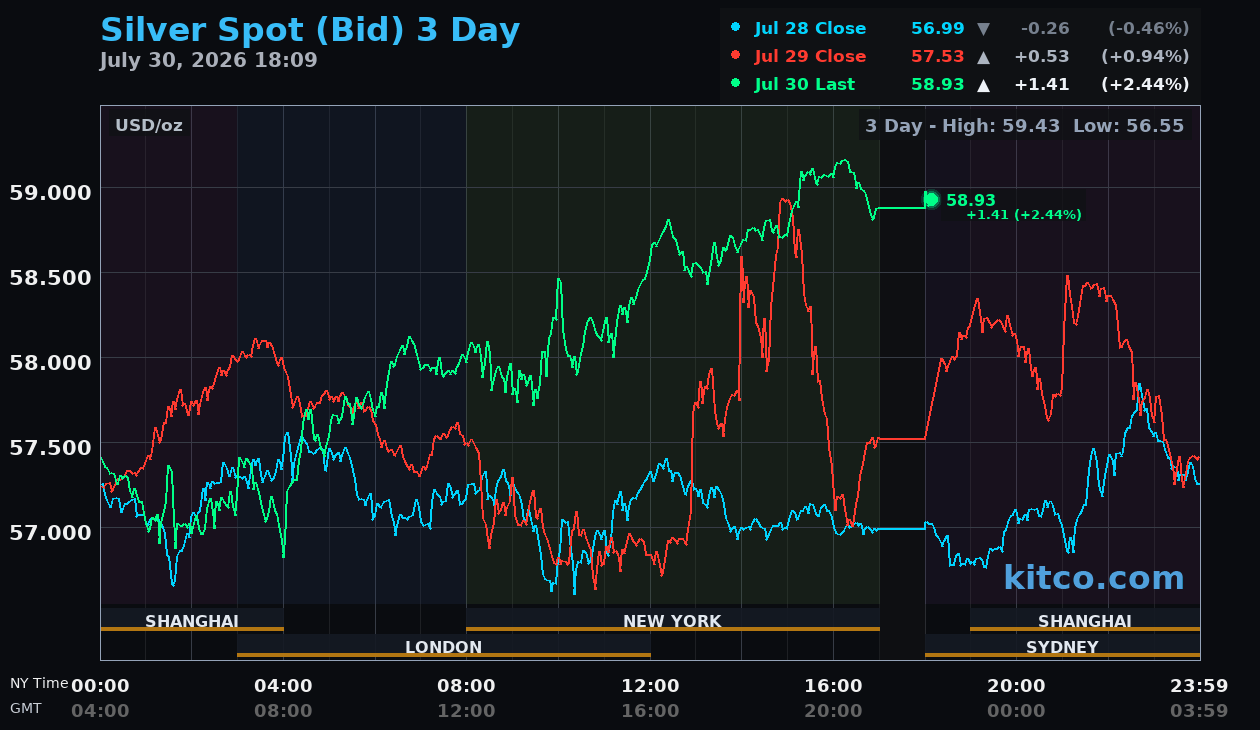Click the 58.500 y-axis label
1260x730 pixels.
click(x=50, y=276)
